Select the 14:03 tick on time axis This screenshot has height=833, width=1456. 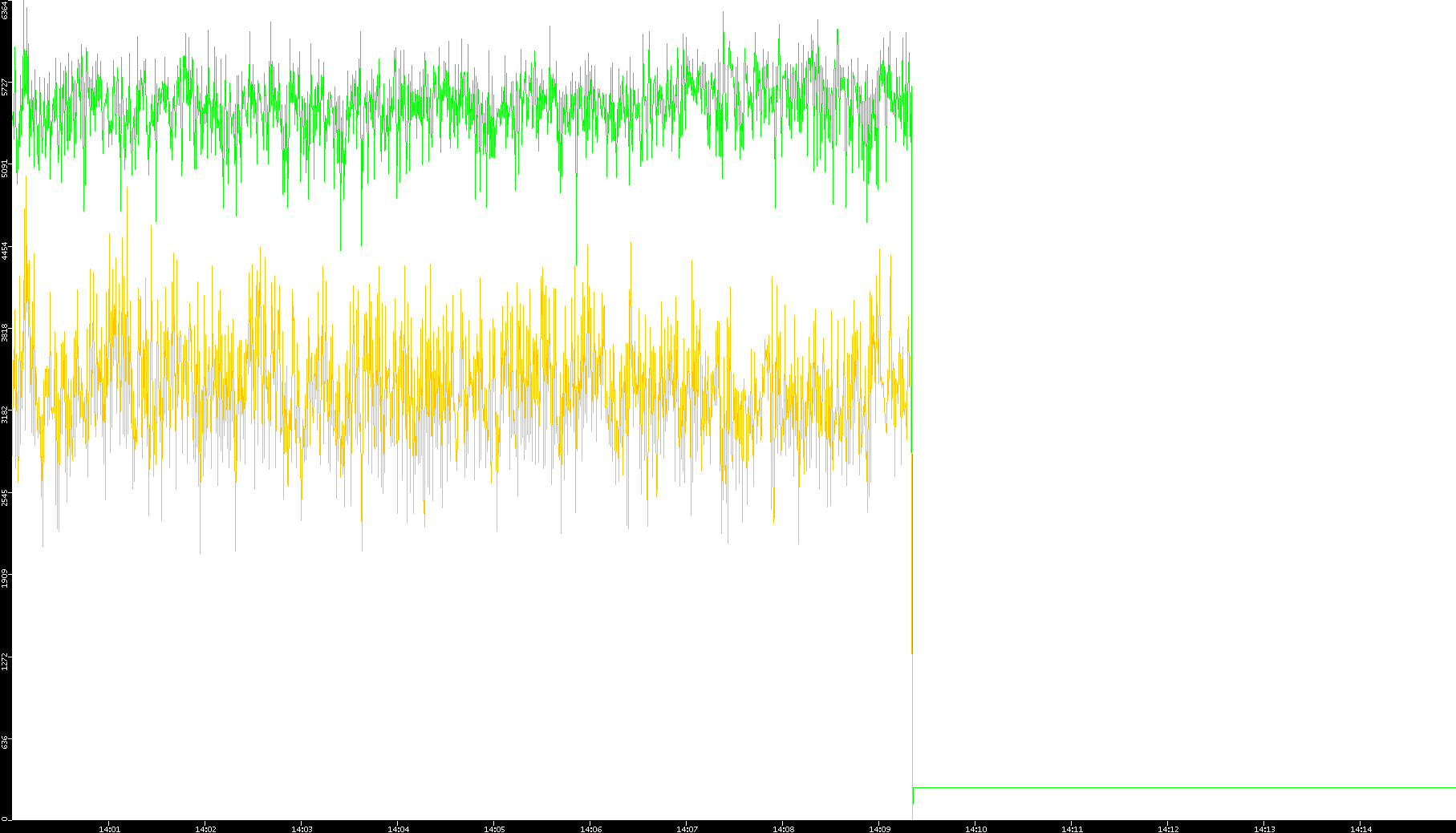tap(302, 829)
